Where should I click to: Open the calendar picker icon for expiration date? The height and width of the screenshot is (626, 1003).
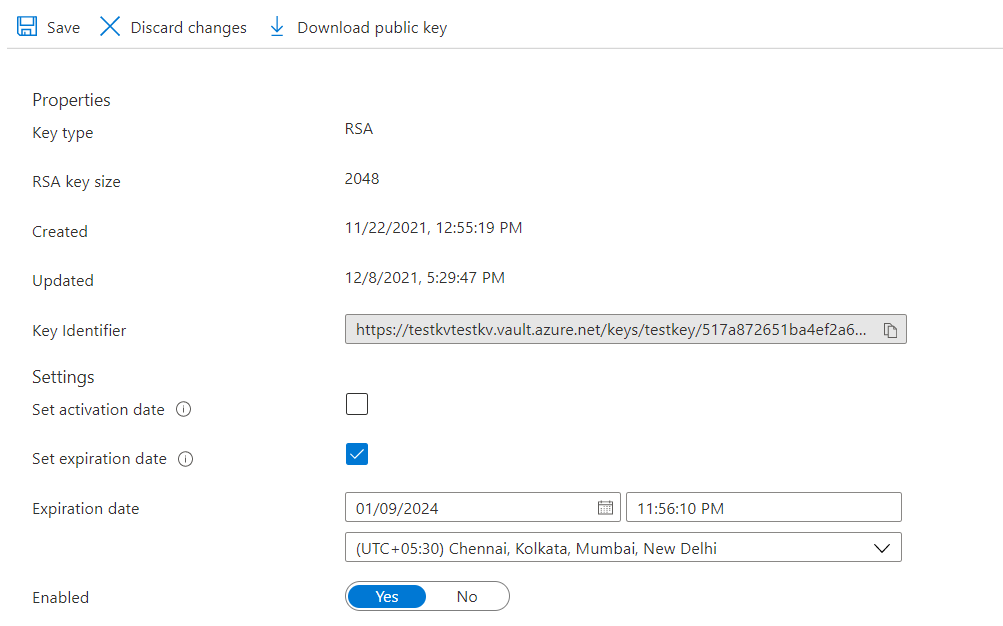tap(605, 508)
